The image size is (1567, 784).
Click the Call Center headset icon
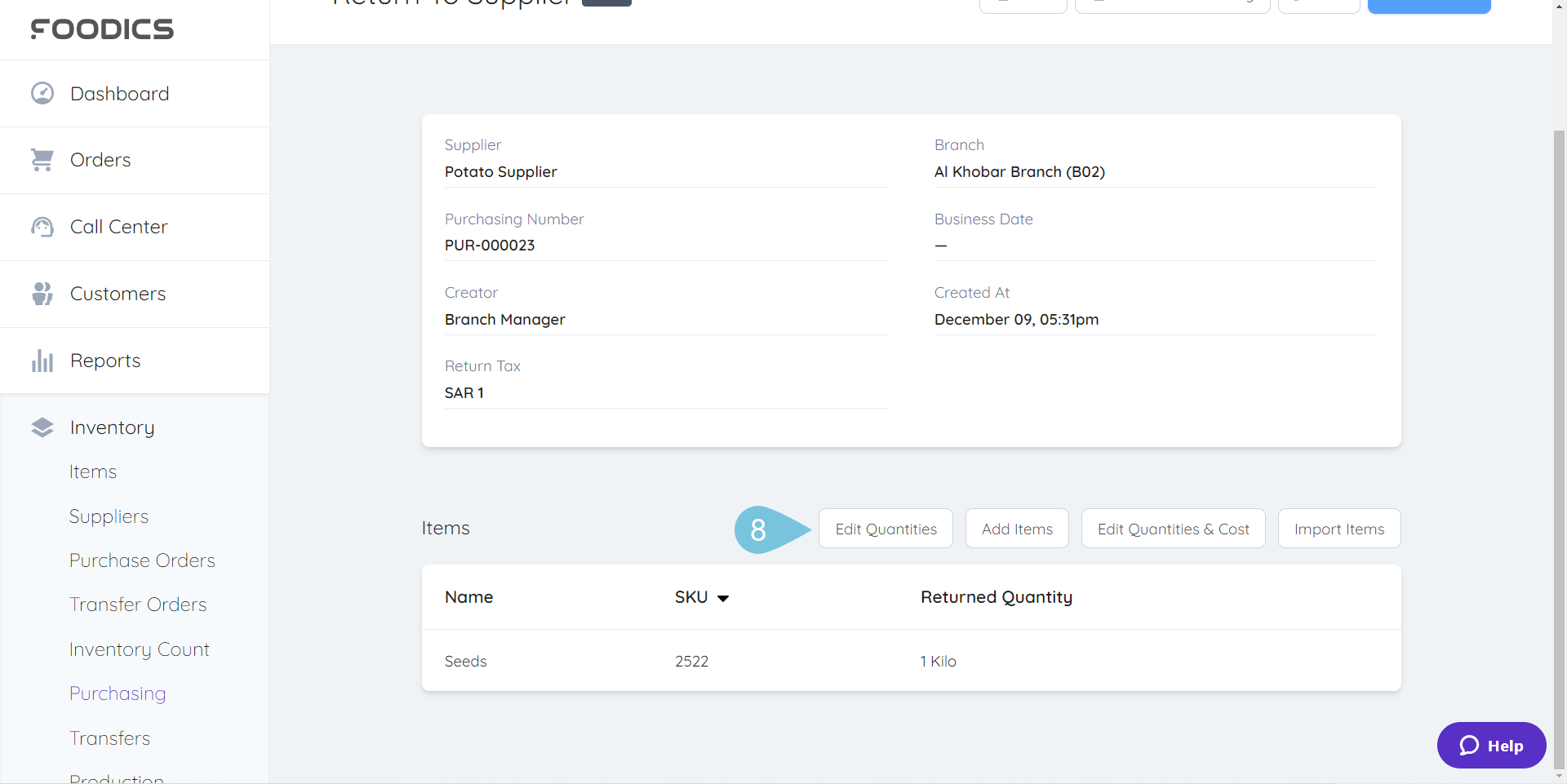[x=42, y=227]
